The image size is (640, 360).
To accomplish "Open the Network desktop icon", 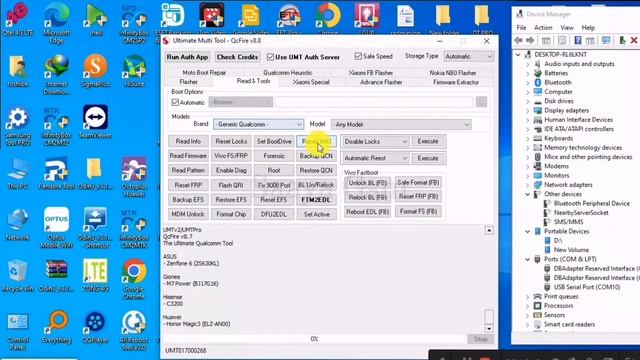I will (x=18, y=224).
